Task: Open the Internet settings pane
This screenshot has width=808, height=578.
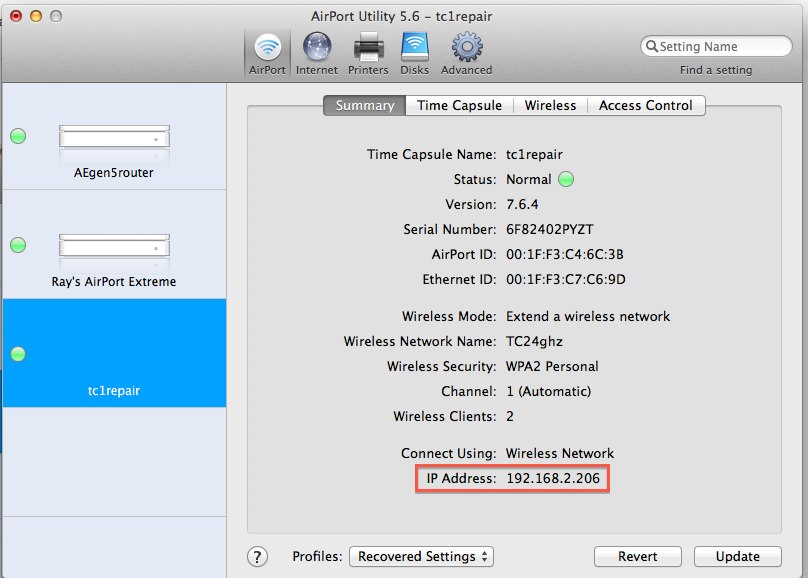Action: tap(316, 54)
